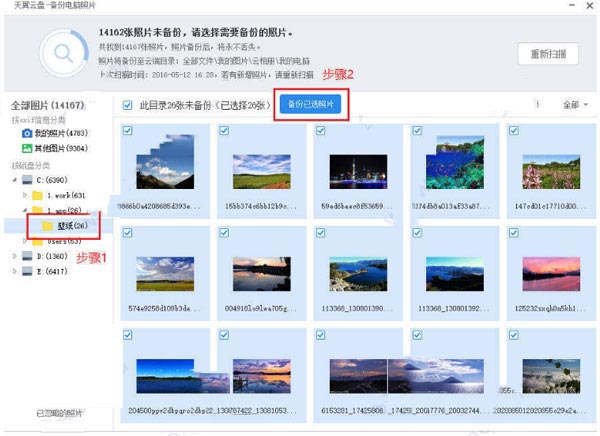Click the 备份已选照片 button
This screenshot has width=600, height=436.
coord(310,104)
